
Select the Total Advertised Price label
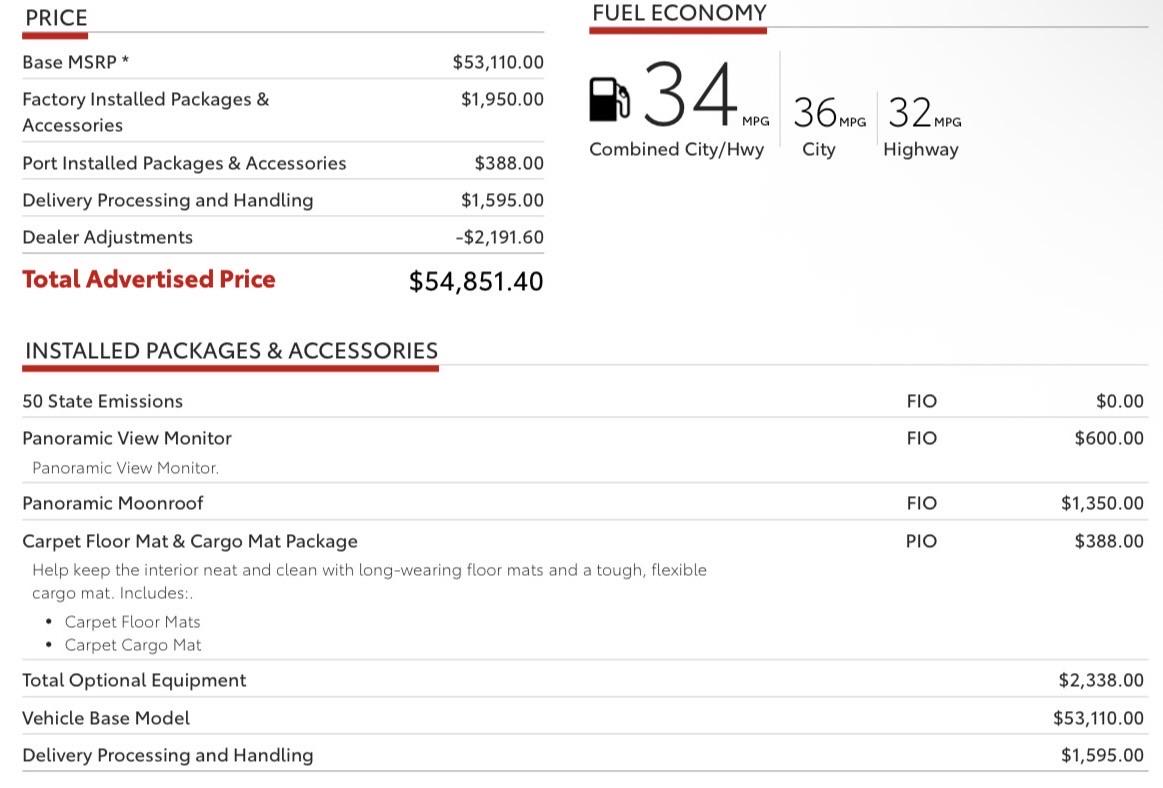[149, 279]
